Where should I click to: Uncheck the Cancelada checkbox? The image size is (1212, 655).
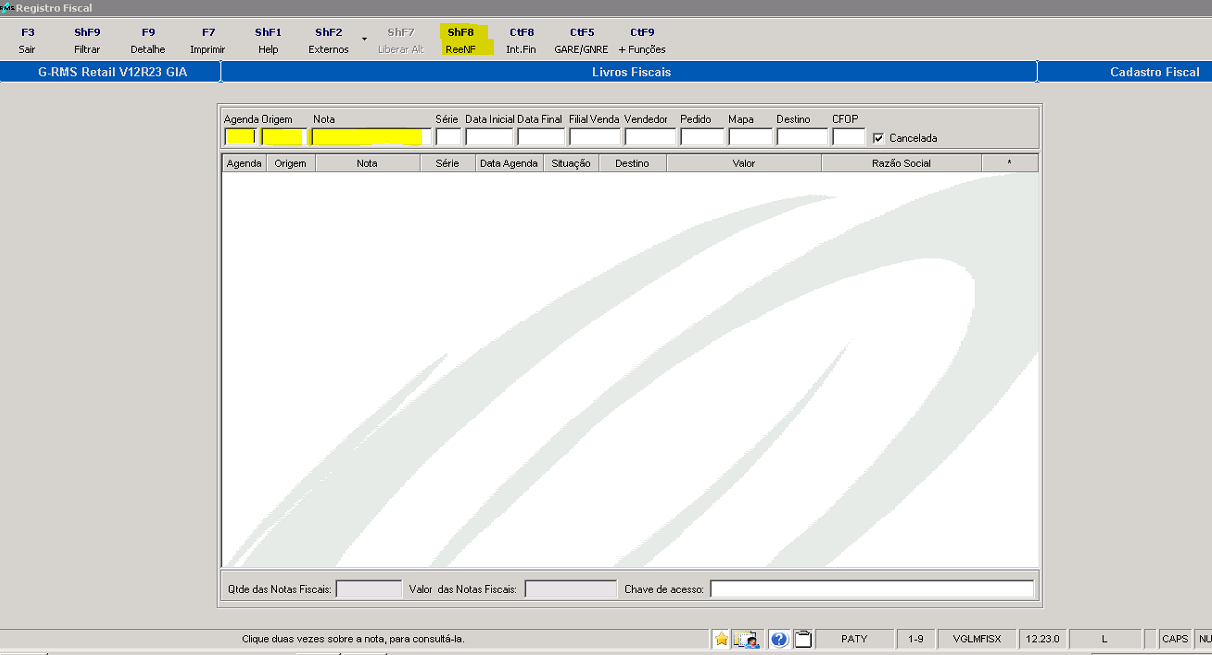(x=878, y=138)
